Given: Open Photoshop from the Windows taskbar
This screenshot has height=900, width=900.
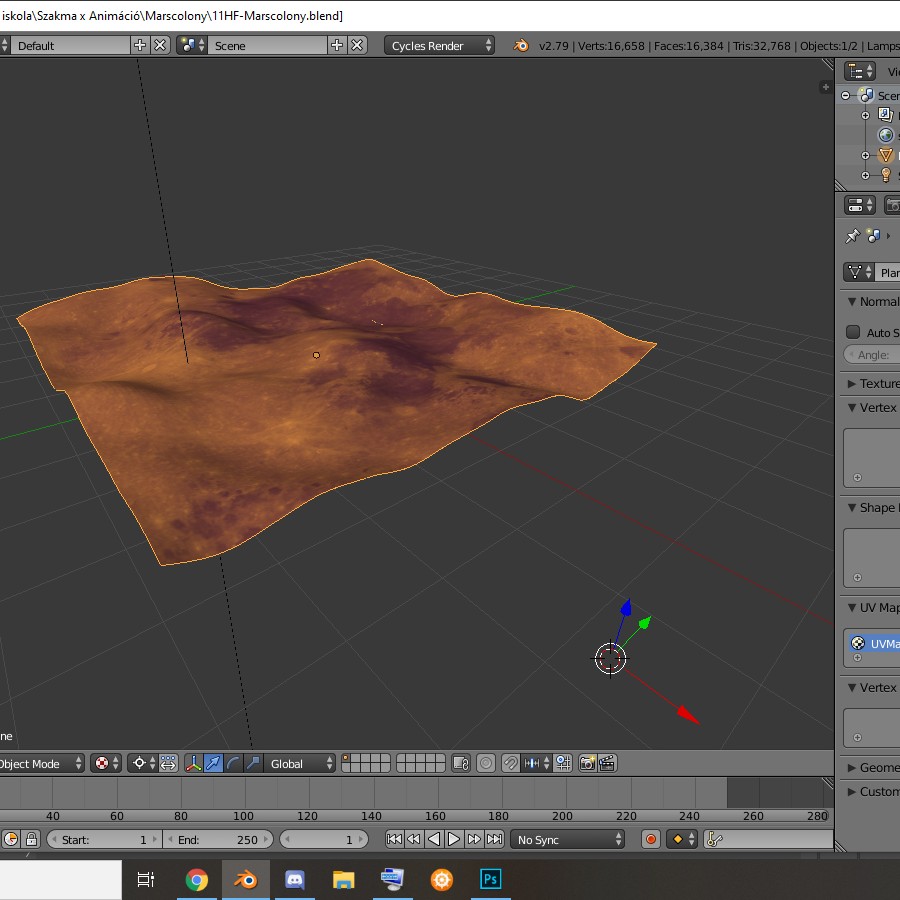Looking at the screenshot, I should pos(490,880).
